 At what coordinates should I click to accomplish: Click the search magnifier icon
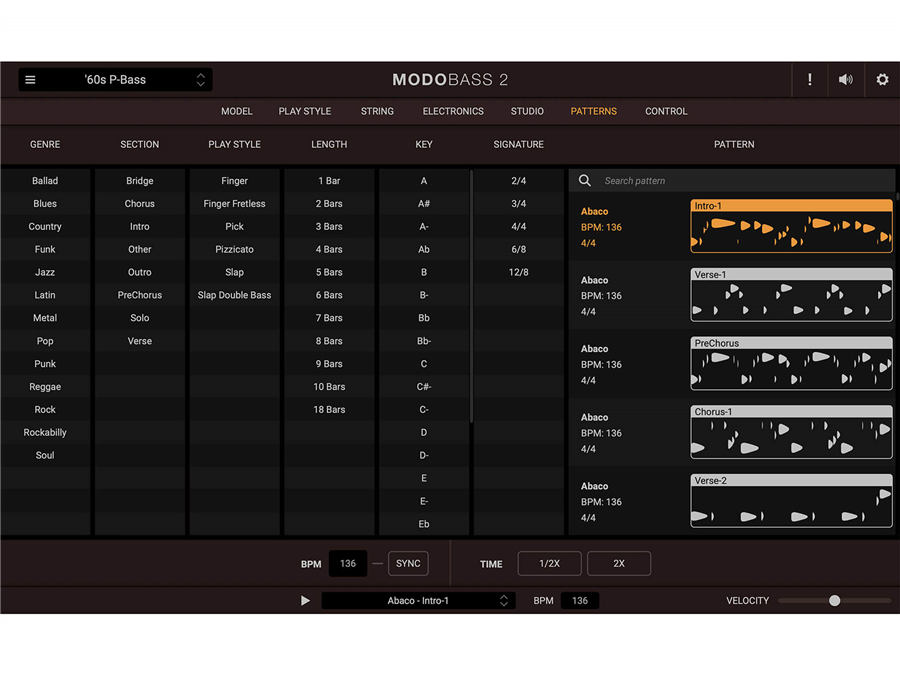click(585, 181)
